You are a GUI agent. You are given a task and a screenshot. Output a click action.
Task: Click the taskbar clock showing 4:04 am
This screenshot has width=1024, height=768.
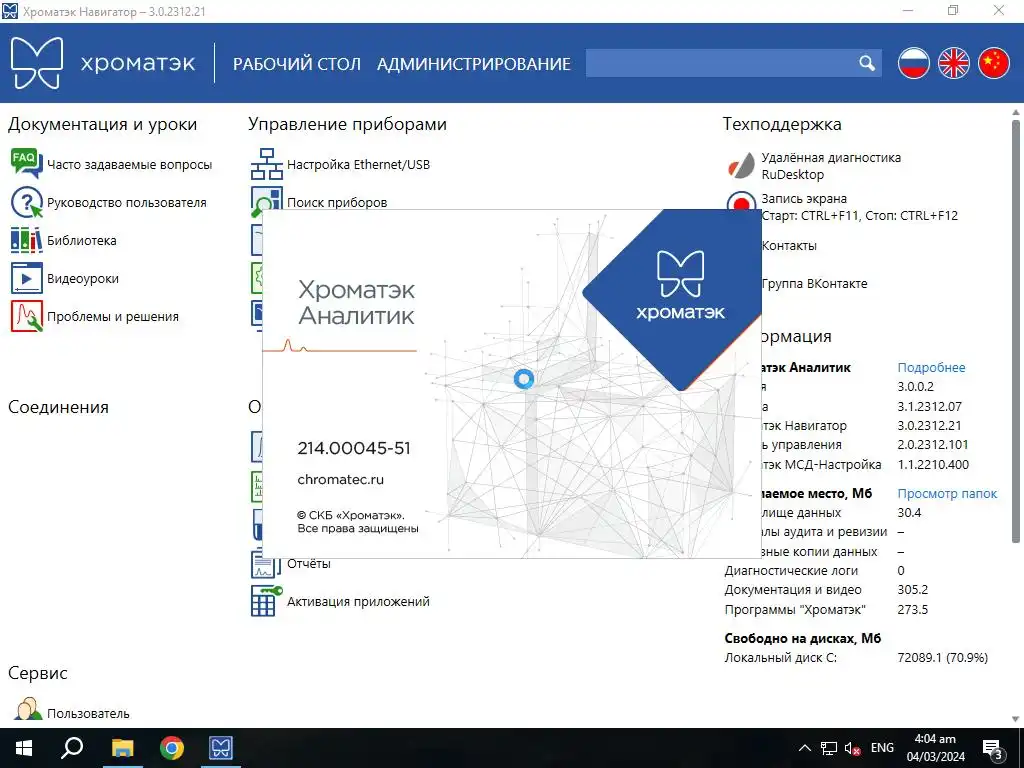click(935, 748)
